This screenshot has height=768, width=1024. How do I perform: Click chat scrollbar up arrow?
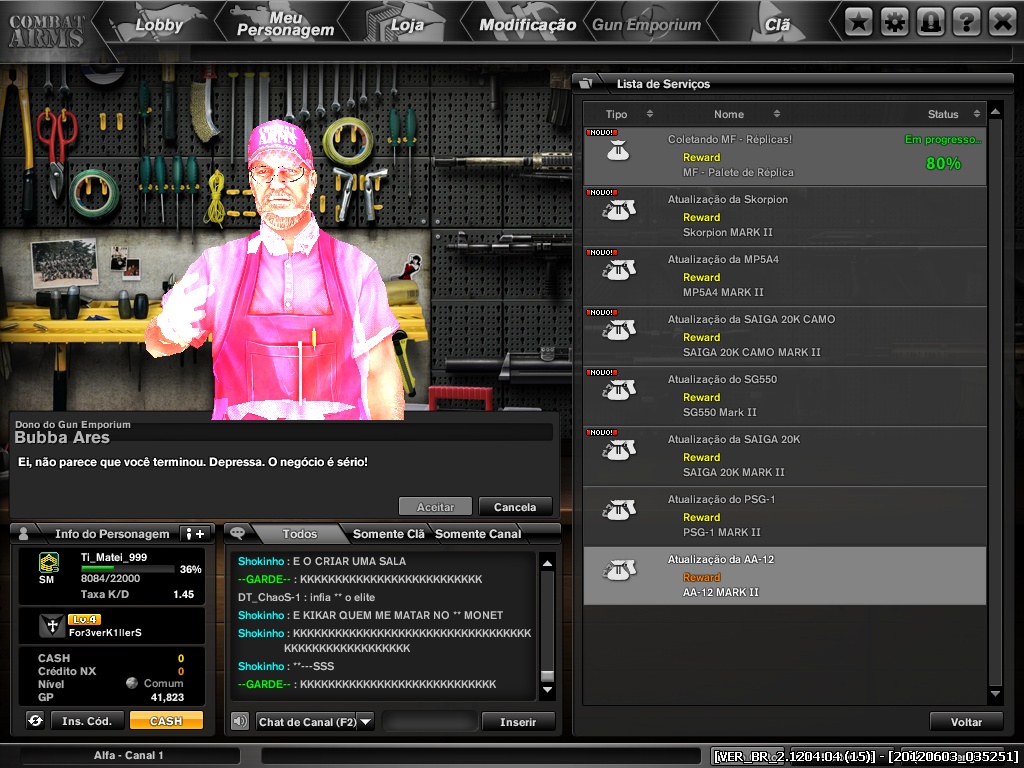547,563
